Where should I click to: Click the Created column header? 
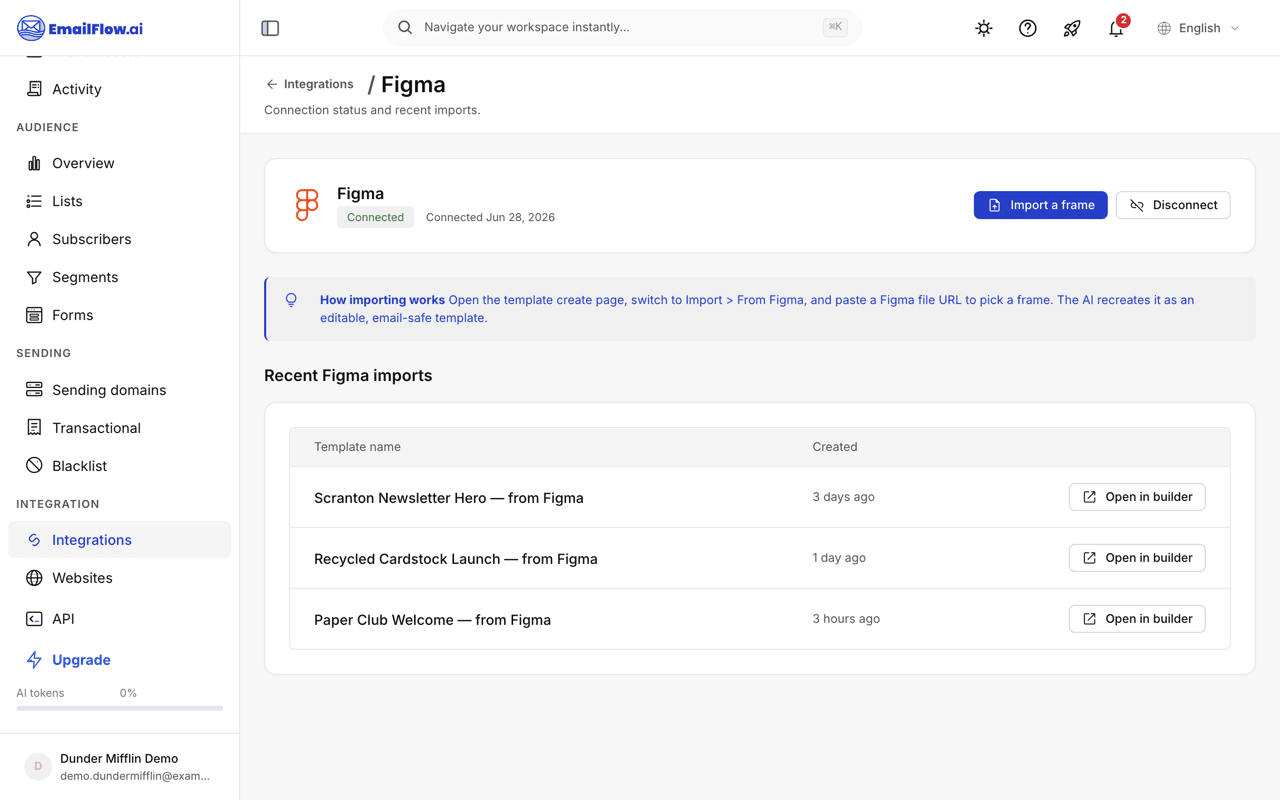point(835,447)
